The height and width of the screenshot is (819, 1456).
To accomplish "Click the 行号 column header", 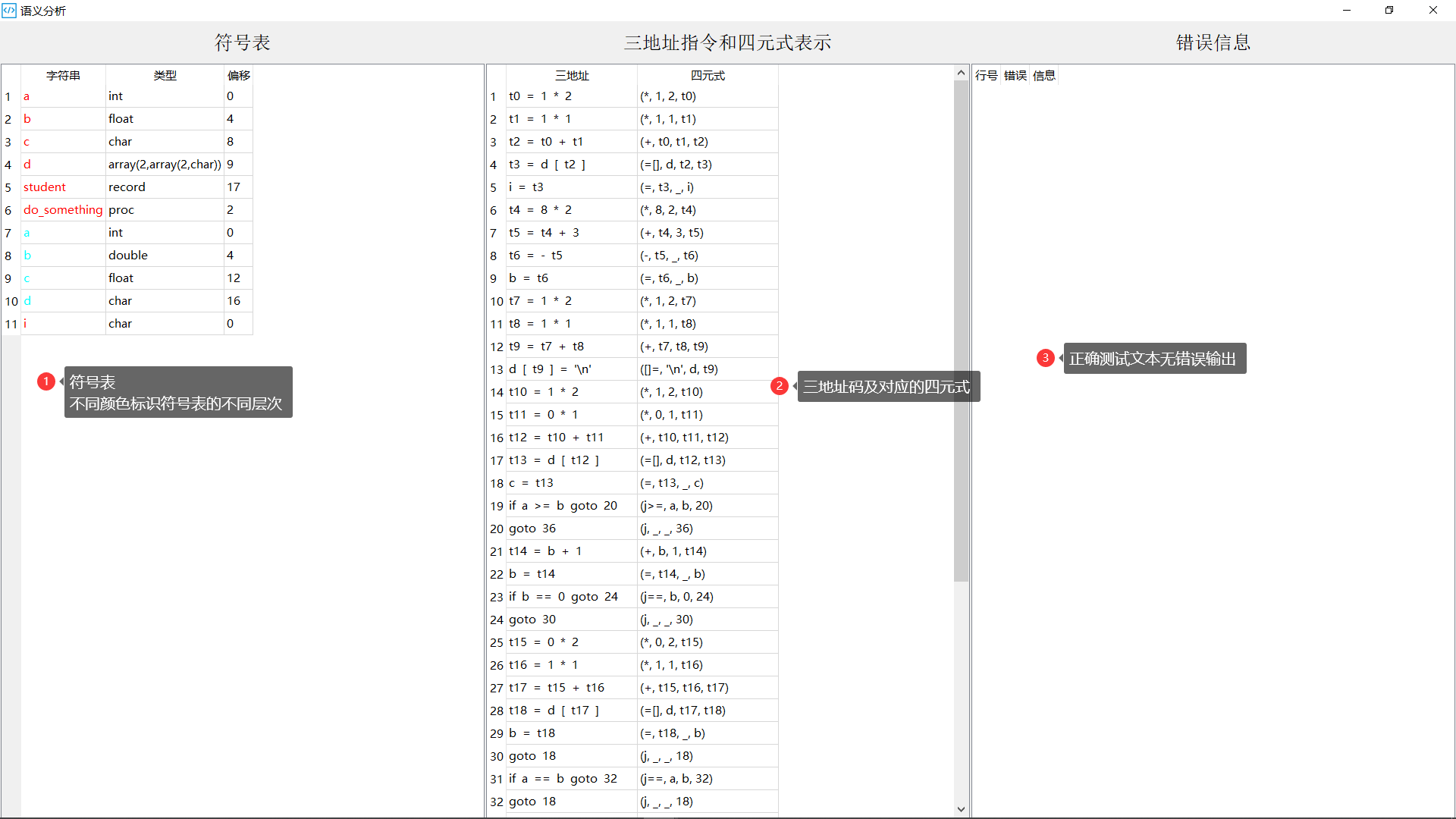I will [986, 75].
